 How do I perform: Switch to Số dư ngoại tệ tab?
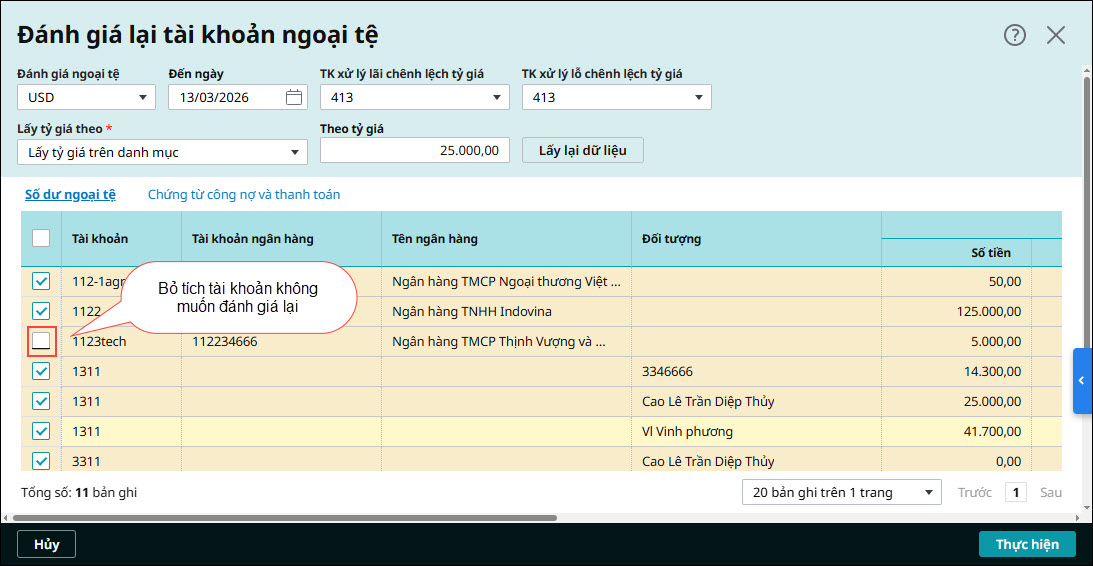[70, 195]
